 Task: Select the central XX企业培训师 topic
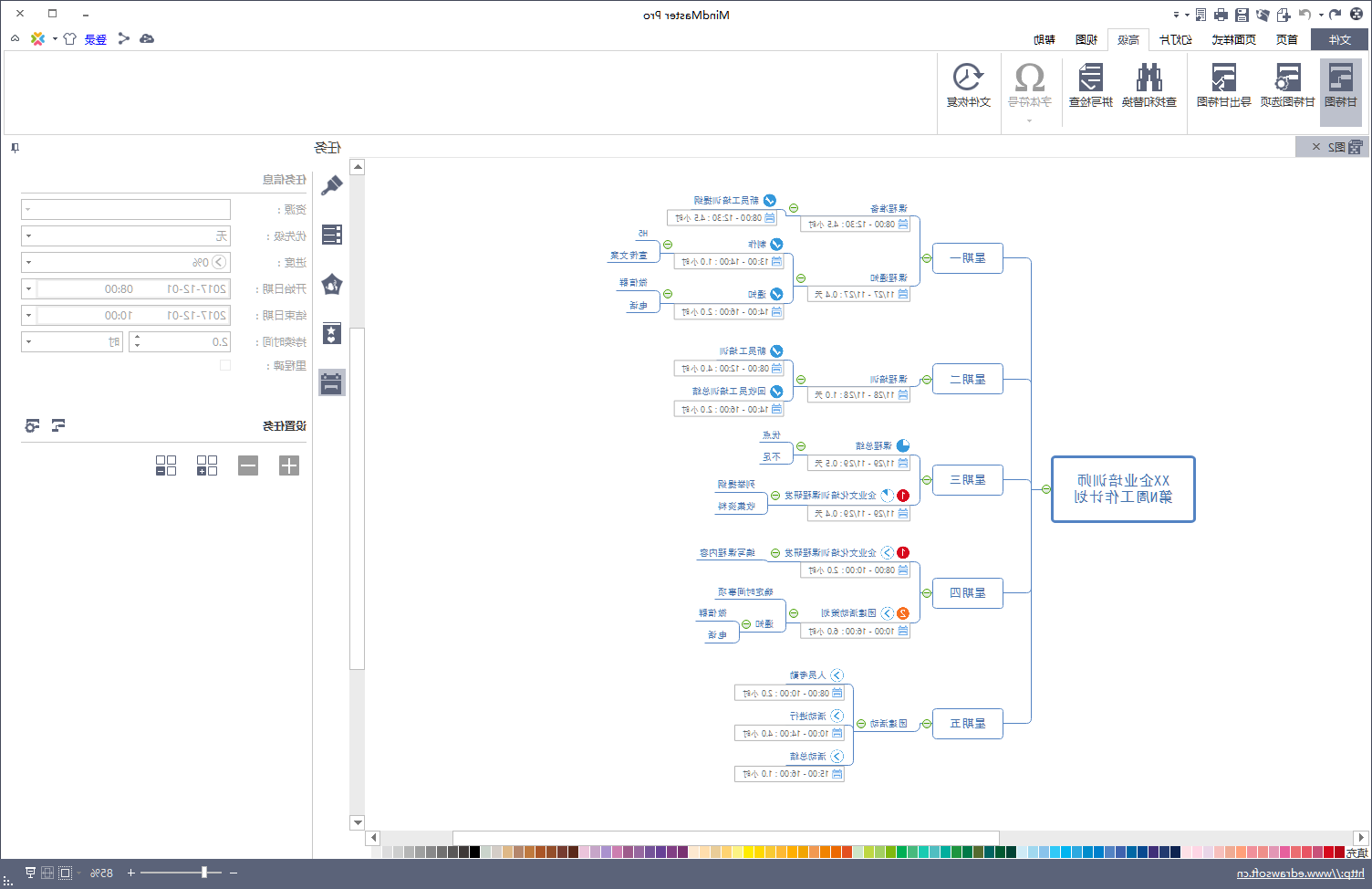coord(1123,489)
